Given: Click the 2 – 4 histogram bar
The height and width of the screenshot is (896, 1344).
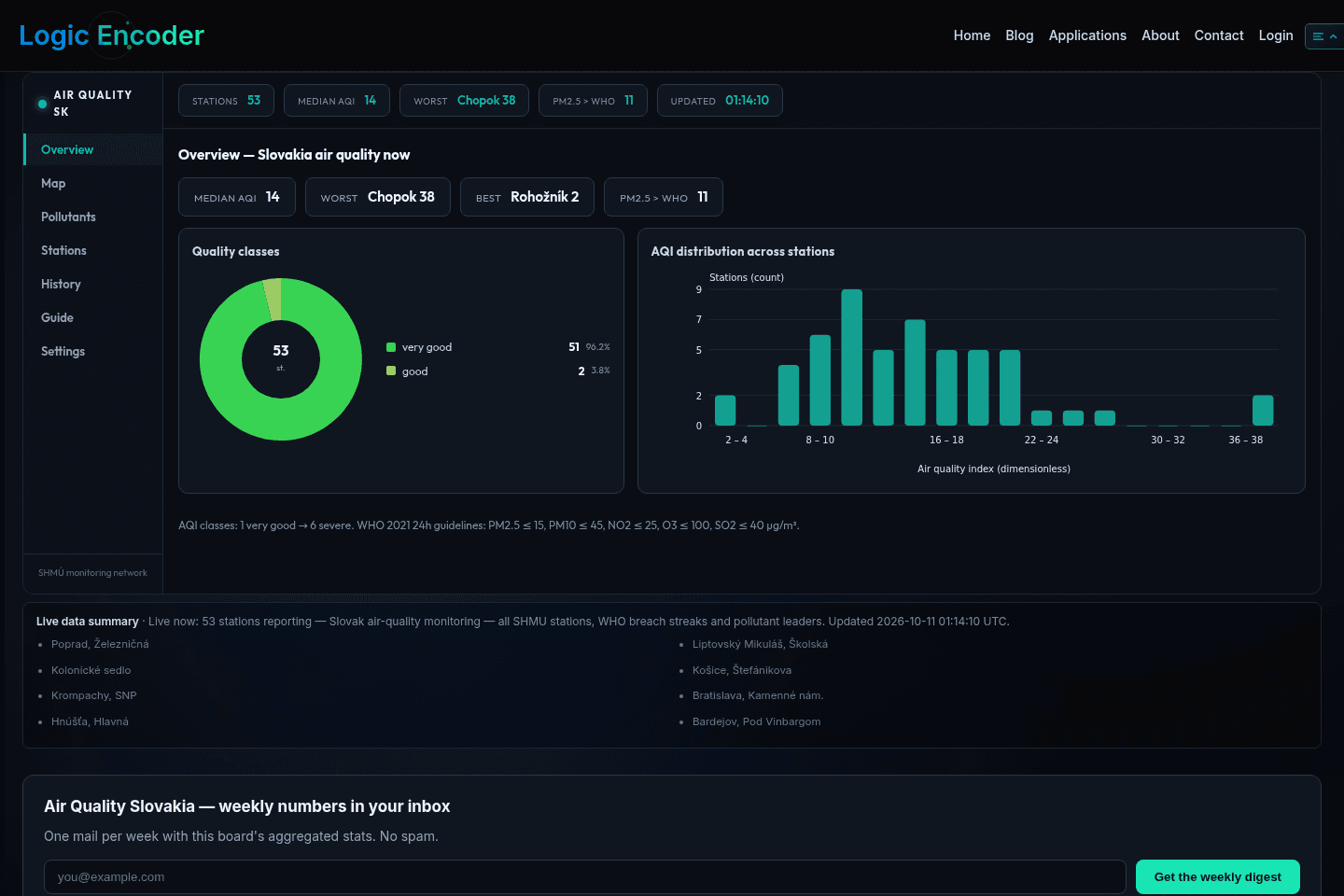Looking at the screenshot, I should [x=725, y=411].
